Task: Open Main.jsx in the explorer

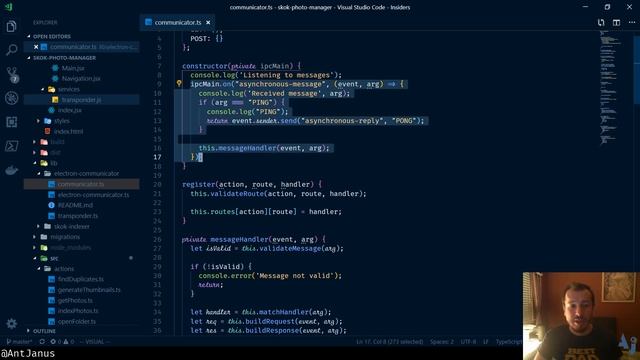Action: coord(73,68)
